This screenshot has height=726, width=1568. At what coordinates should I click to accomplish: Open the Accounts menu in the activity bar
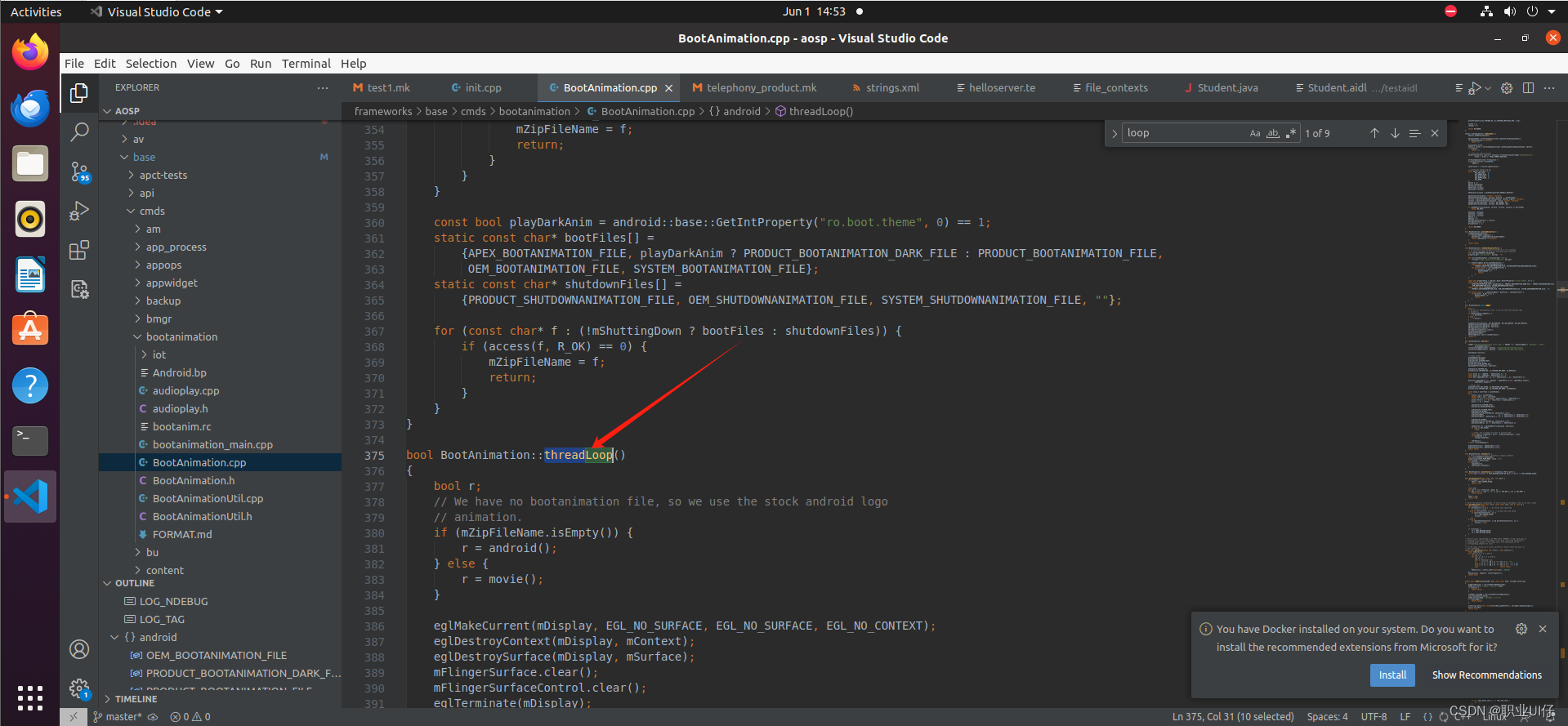[79, 649]
